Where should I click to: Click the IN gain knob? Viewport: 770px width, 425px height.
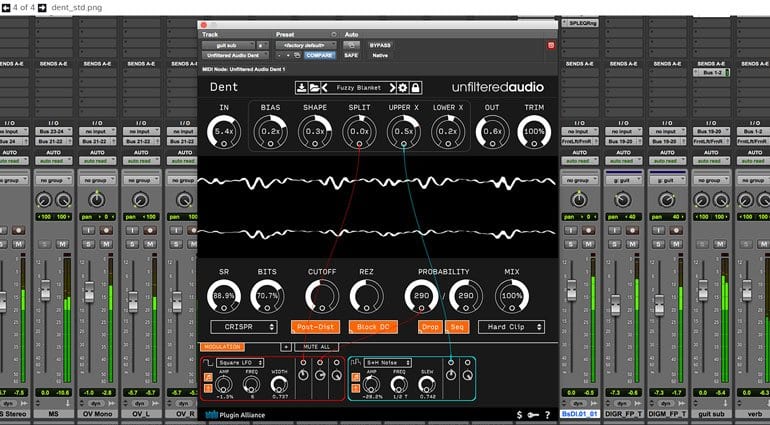point(224,132)
